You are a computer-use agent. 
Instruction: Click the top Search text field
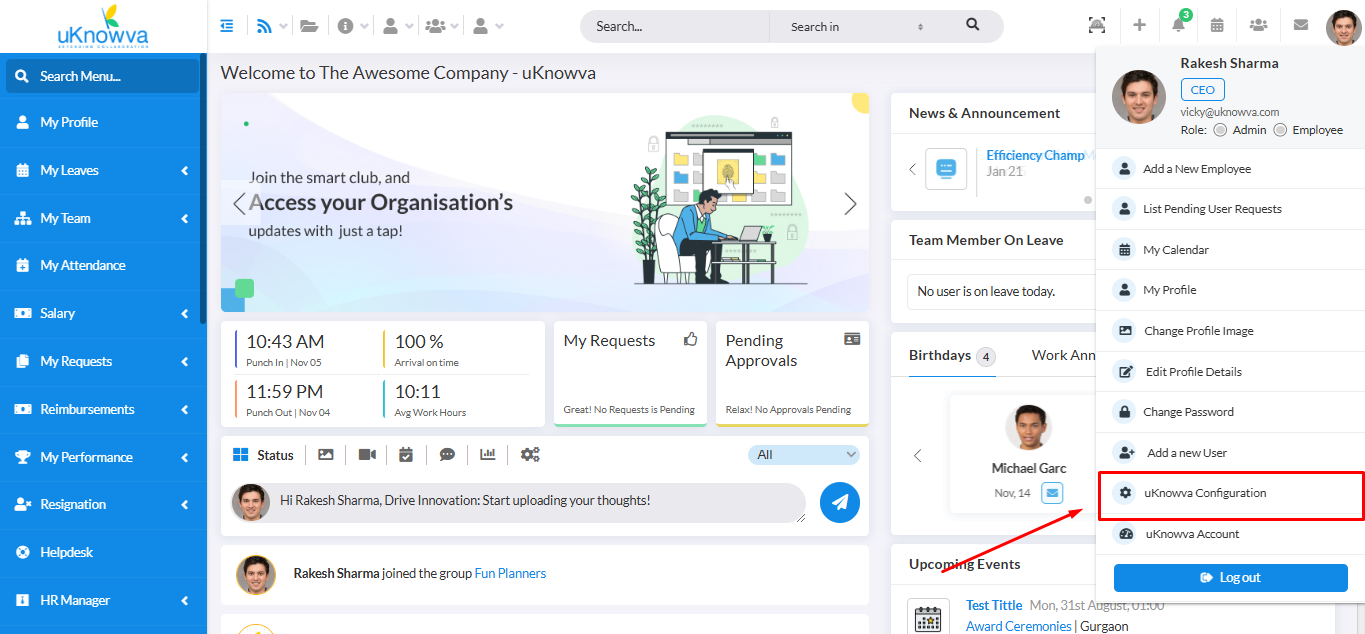pos(675,27)
